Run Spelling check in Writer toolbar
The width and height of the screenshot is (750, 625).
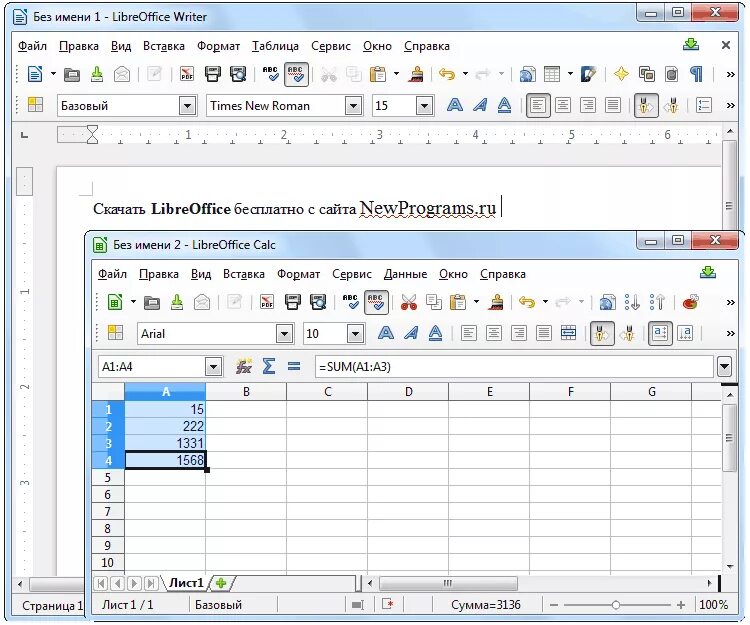(x=271, y=74)
